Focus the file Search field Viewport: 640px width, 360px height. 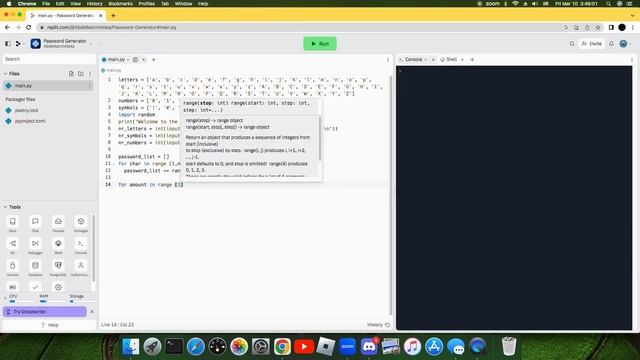pos(49,59)
